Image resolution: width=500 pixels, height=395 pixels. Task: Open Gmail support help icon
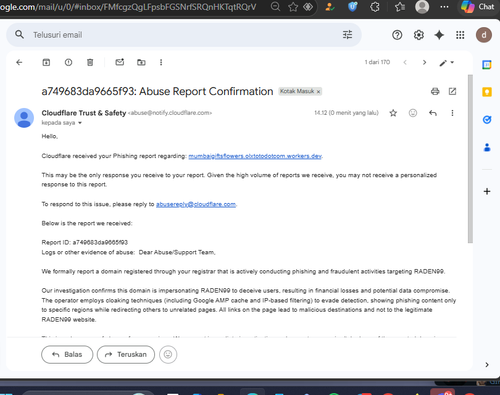pyautogui.click(x=397, y=35)
